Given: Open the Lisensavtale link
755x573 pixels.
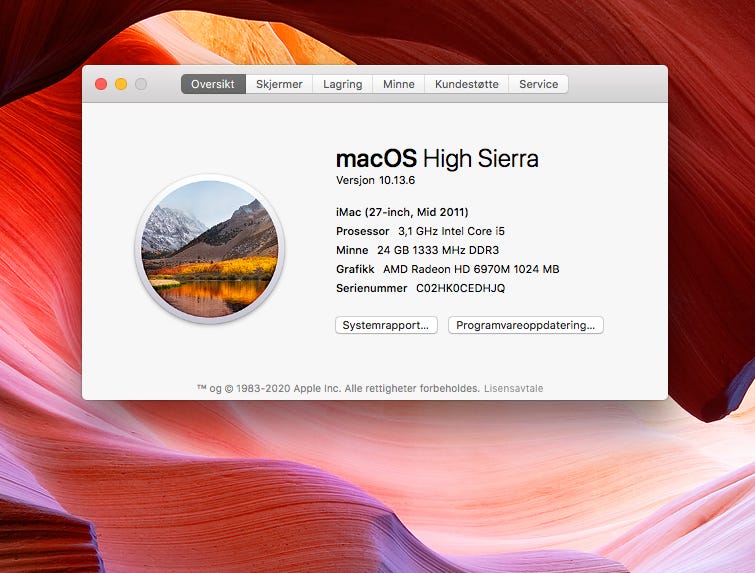Looking at the screenshot, I should click(513, 389).
